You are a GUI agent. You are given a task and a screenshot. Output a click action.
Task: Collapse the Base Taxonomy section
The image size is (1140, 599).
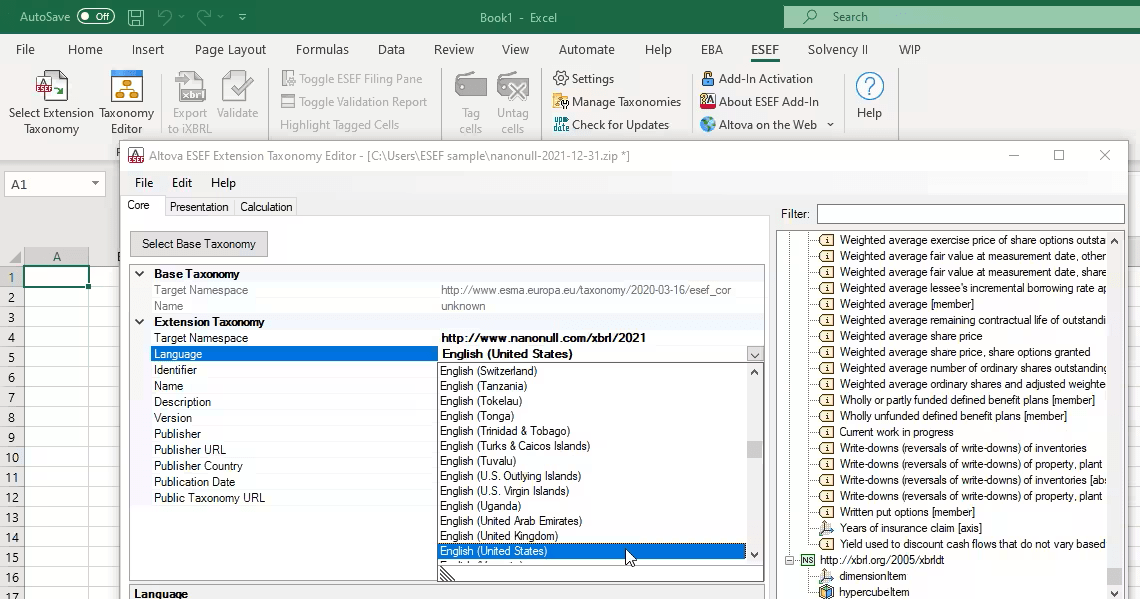coord(139,273)
